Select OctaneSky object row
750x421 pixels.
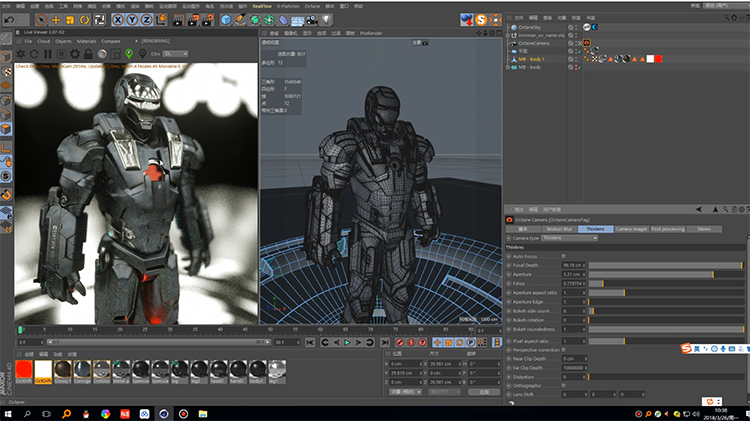529,27
